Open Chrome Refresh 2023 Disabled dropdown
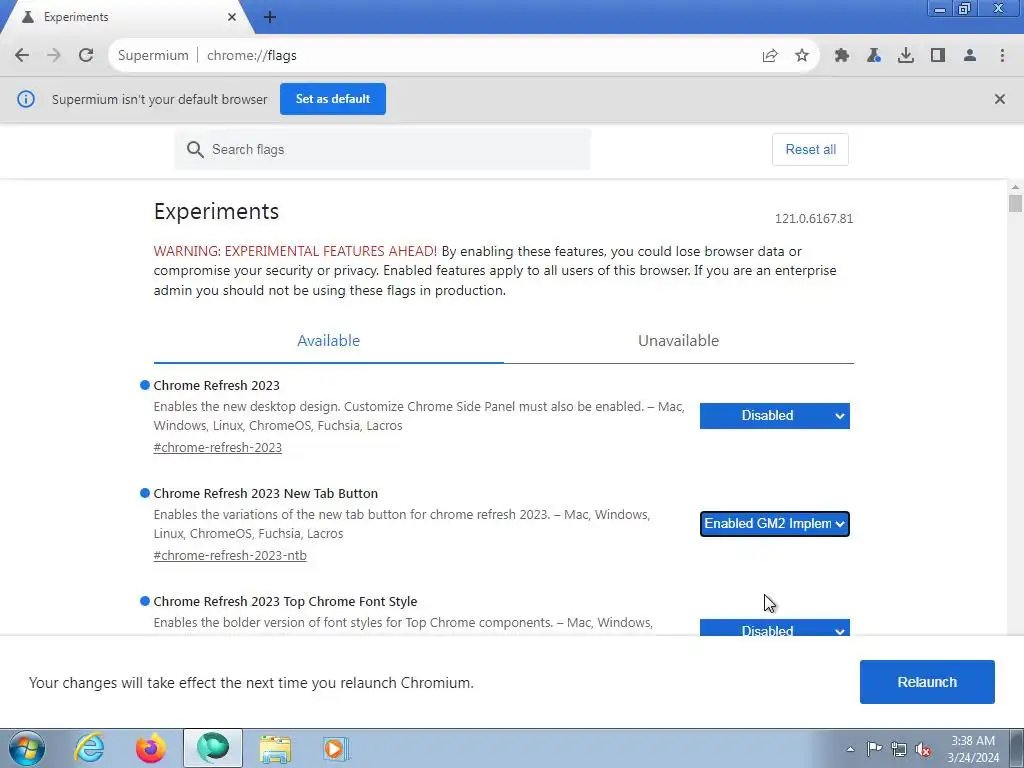Image resolution: width=1024 pixels, height=768 pixels. coord(775,416)
